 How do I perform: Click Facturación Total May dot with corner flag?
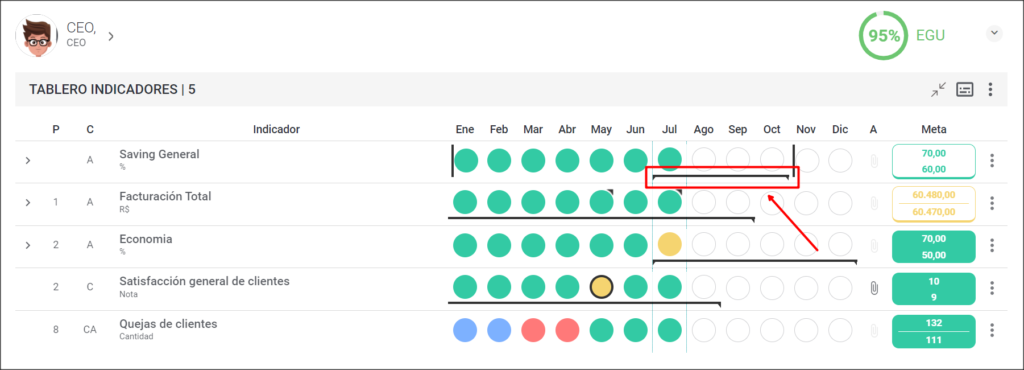click(x=601, y=202)
